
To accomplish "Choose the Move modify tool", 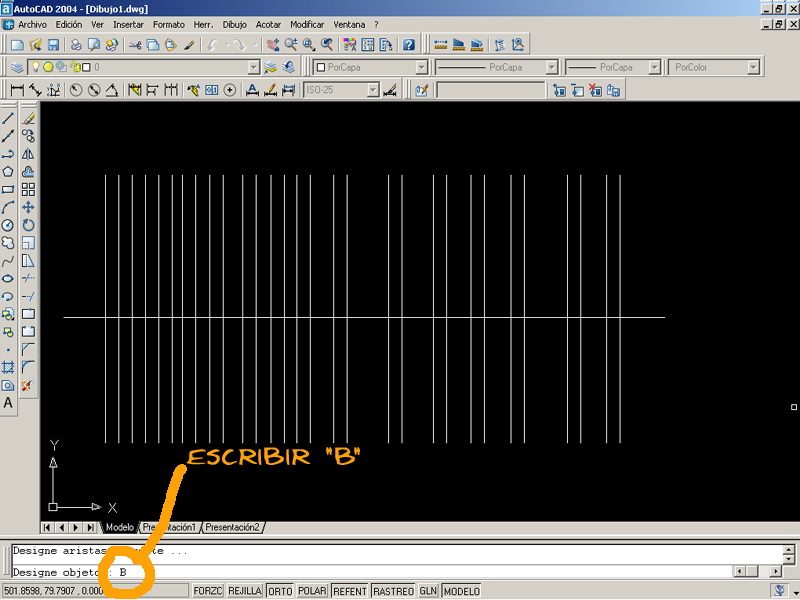I will coord(29,208).
